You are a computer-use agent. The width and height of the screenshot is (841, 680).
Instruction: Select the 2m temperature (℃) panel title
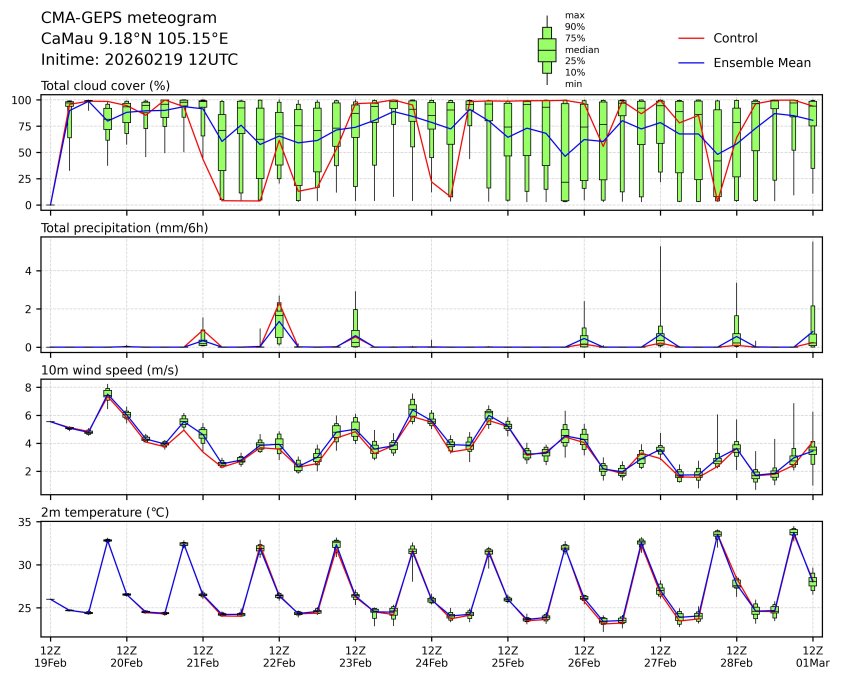[x=105, y=512]
